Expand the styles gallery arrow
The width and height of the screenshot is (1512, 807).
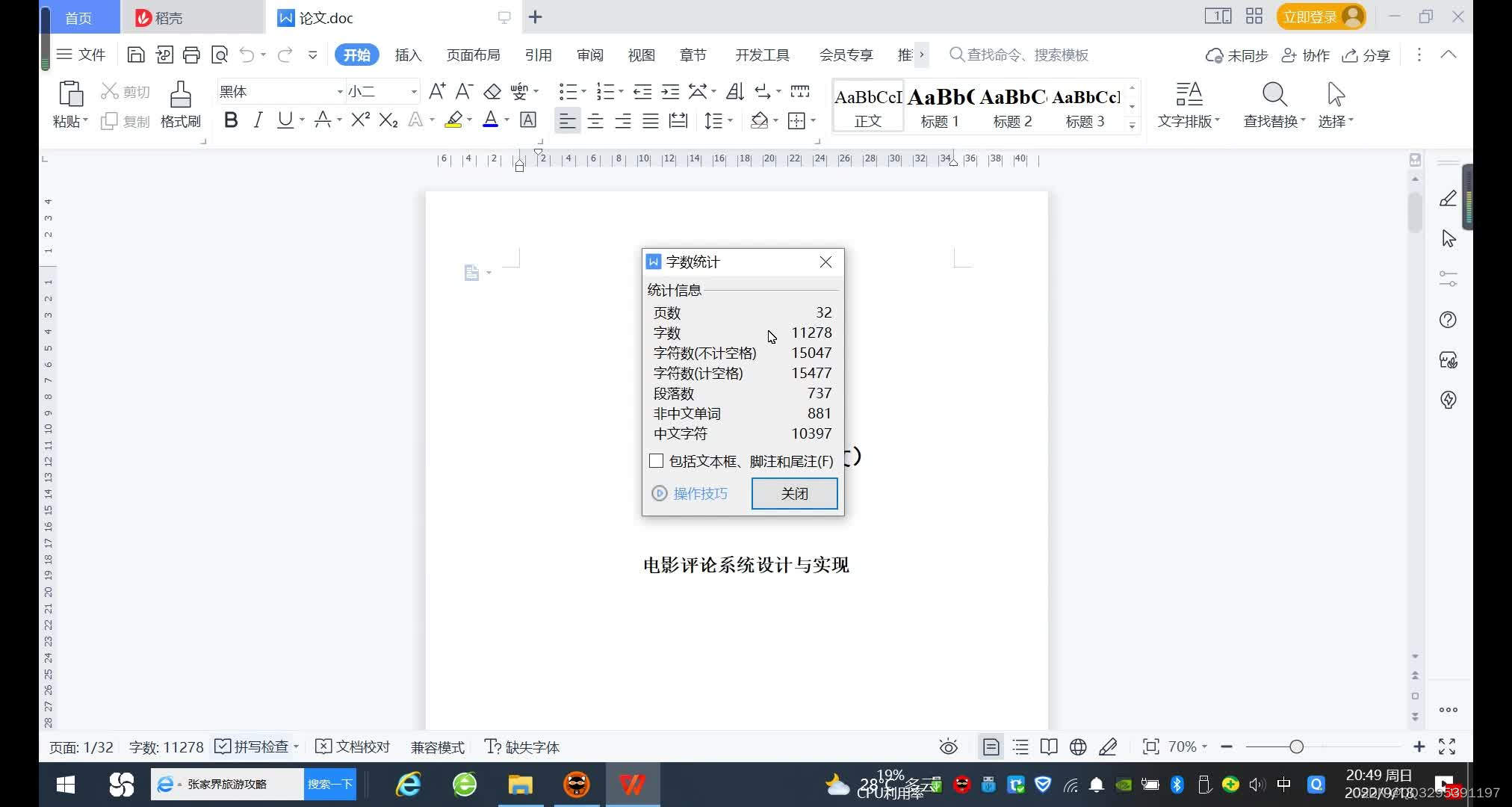pyautogui.click(x=1133, y=126)
